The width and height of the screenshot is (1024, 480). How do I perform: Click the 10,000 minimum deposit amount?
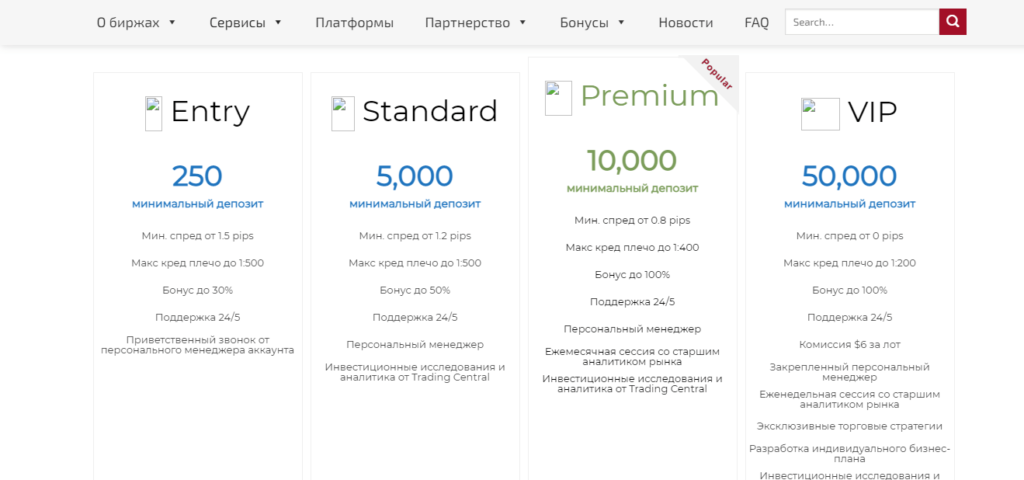(x=632, y=160)
